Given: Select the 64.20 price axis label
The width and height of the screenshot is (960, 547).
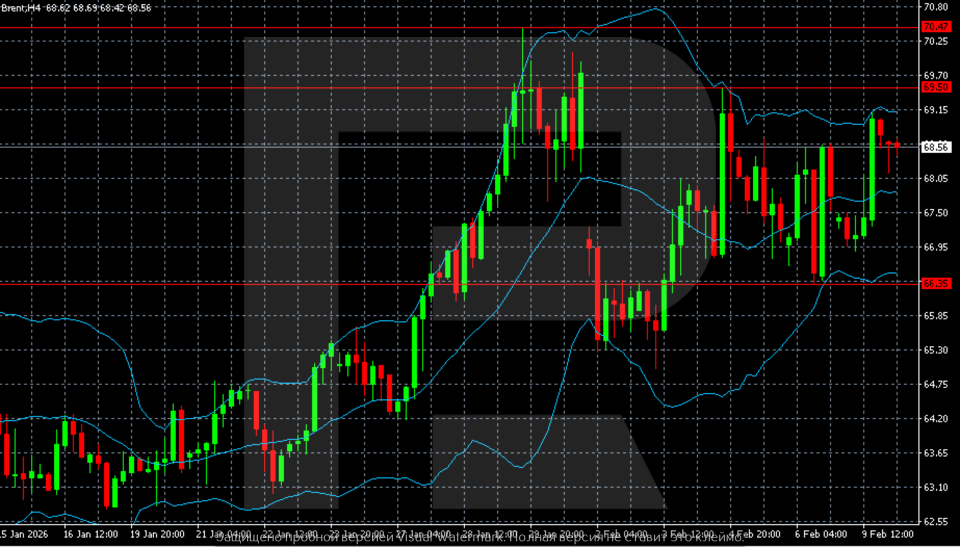Looking at the screenshot, I should (936, 419).
